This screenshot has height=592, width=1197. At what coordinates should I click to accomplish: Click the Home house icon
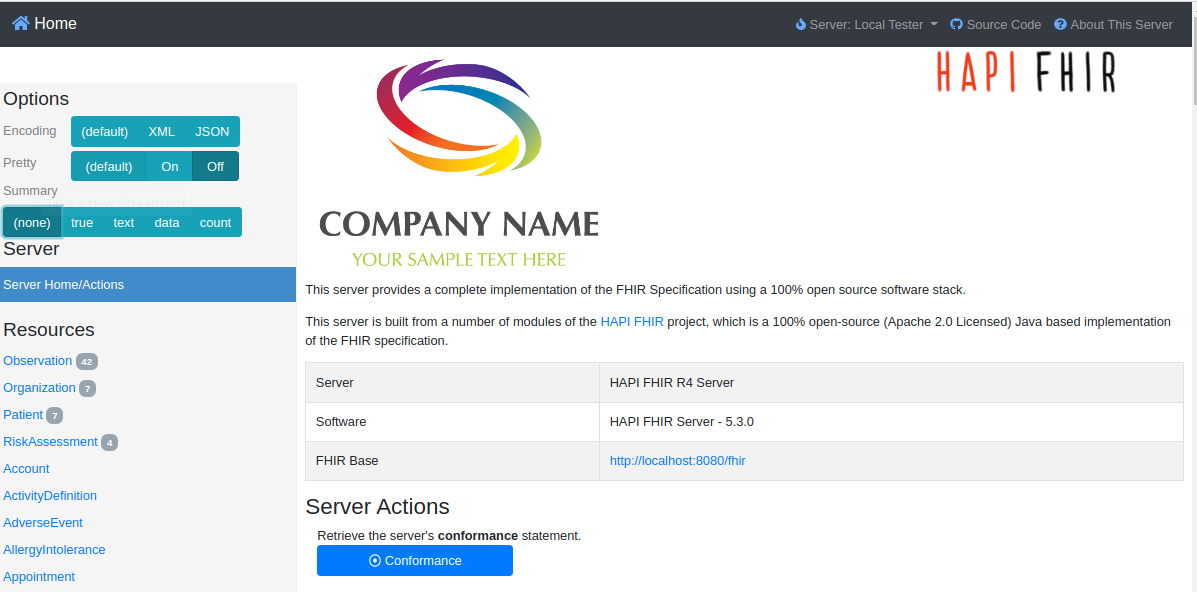tap(21, 24)
